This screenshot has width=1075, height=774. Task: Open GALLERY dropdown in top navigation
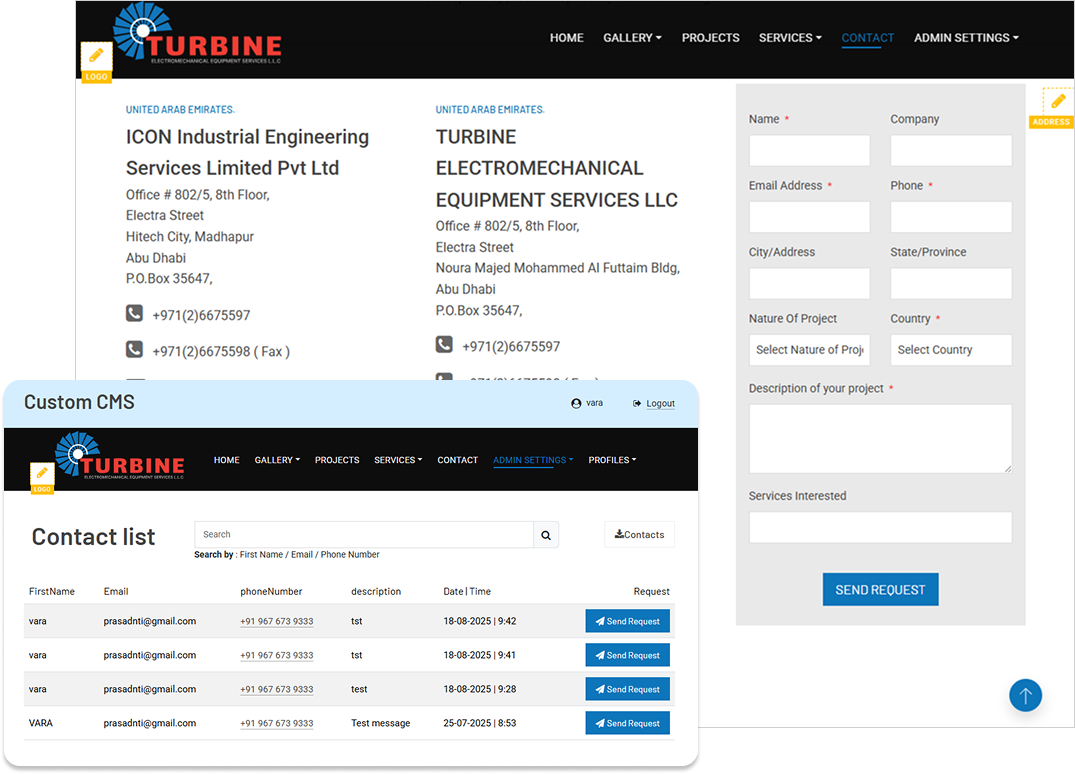pyautogui.click(x=632, y=38)
